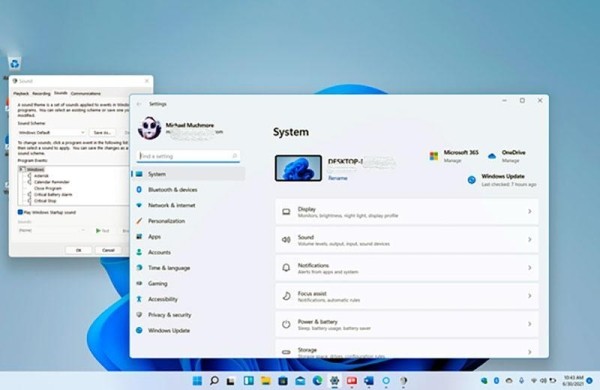The height and width of the screenshot is (390, 600).
Task: Open Microsoft Store from the taskbar
Action: point(283,380)
